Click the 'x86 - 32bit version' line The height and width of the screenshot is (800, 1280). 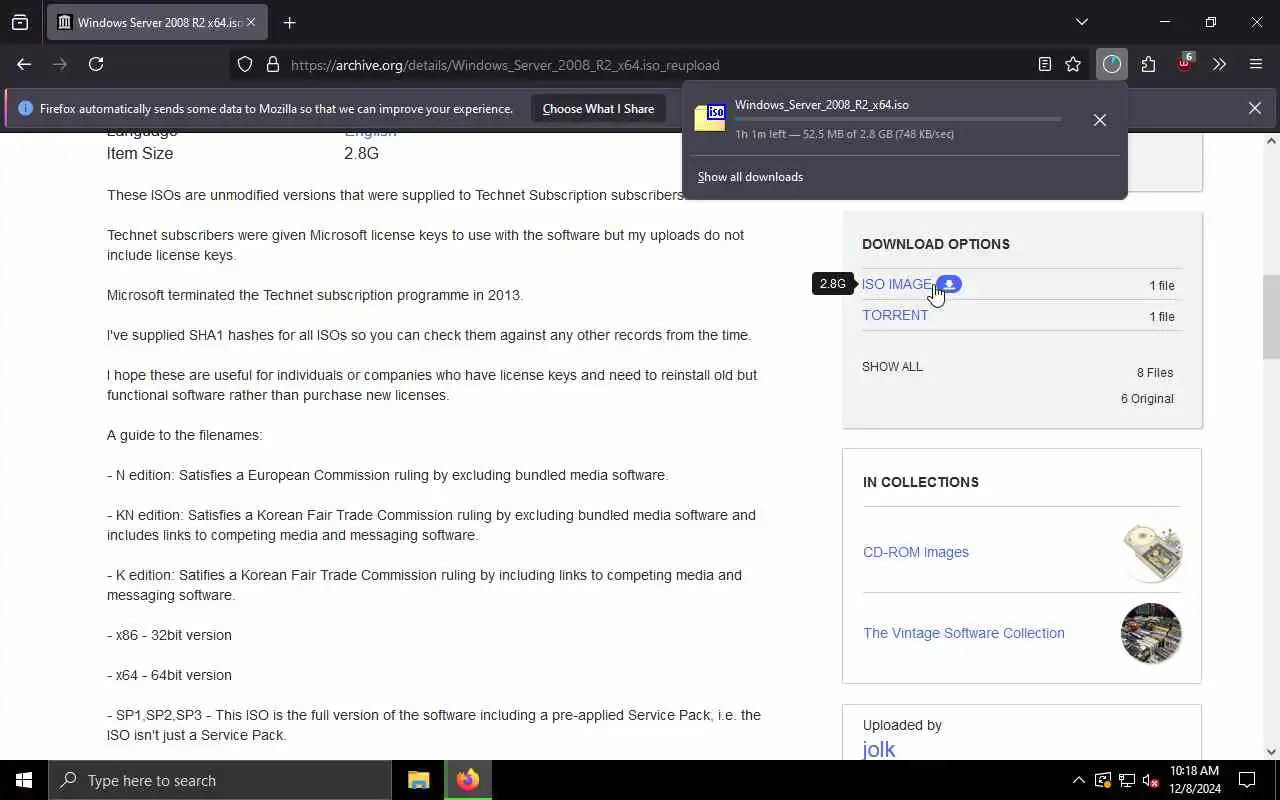pos(169,635)
